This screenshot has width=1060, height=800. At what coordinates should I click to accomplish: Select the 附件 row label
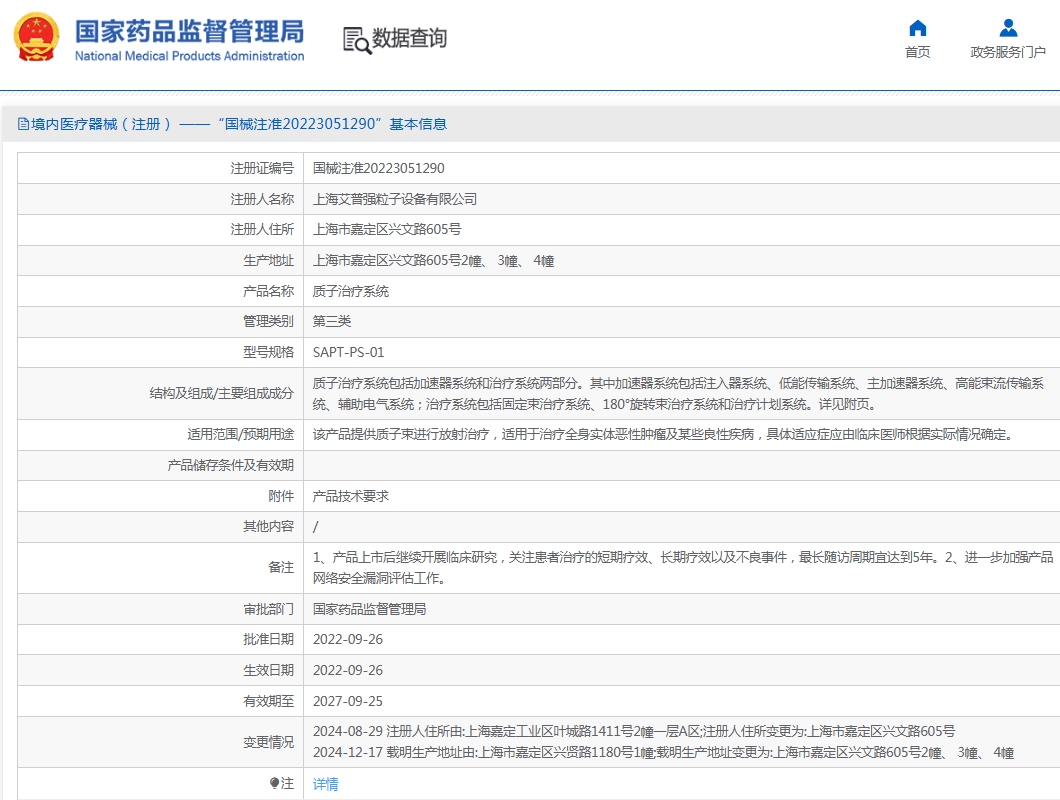pyautogui.click(x=281, y=496)
